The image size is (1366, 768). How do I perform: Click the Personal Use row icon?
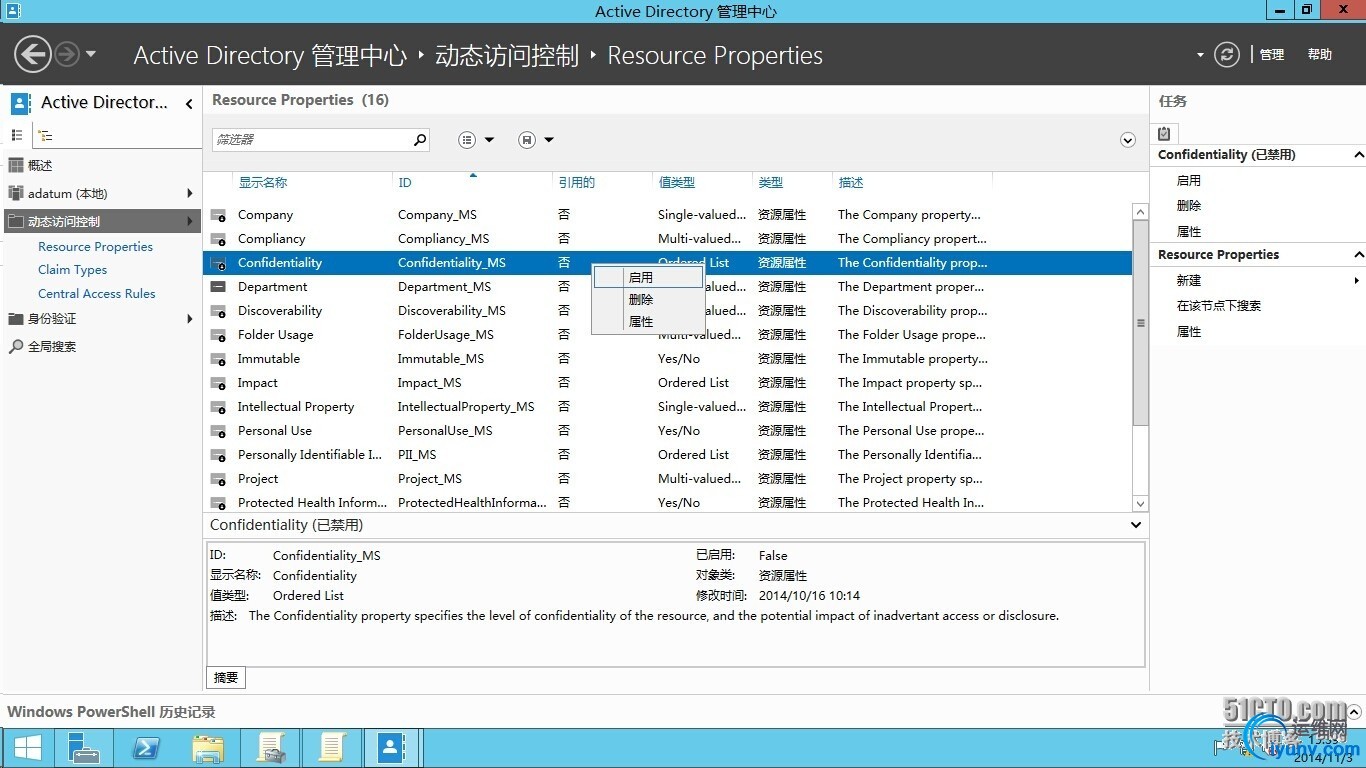pyautogui.click(x=218, y=431)
